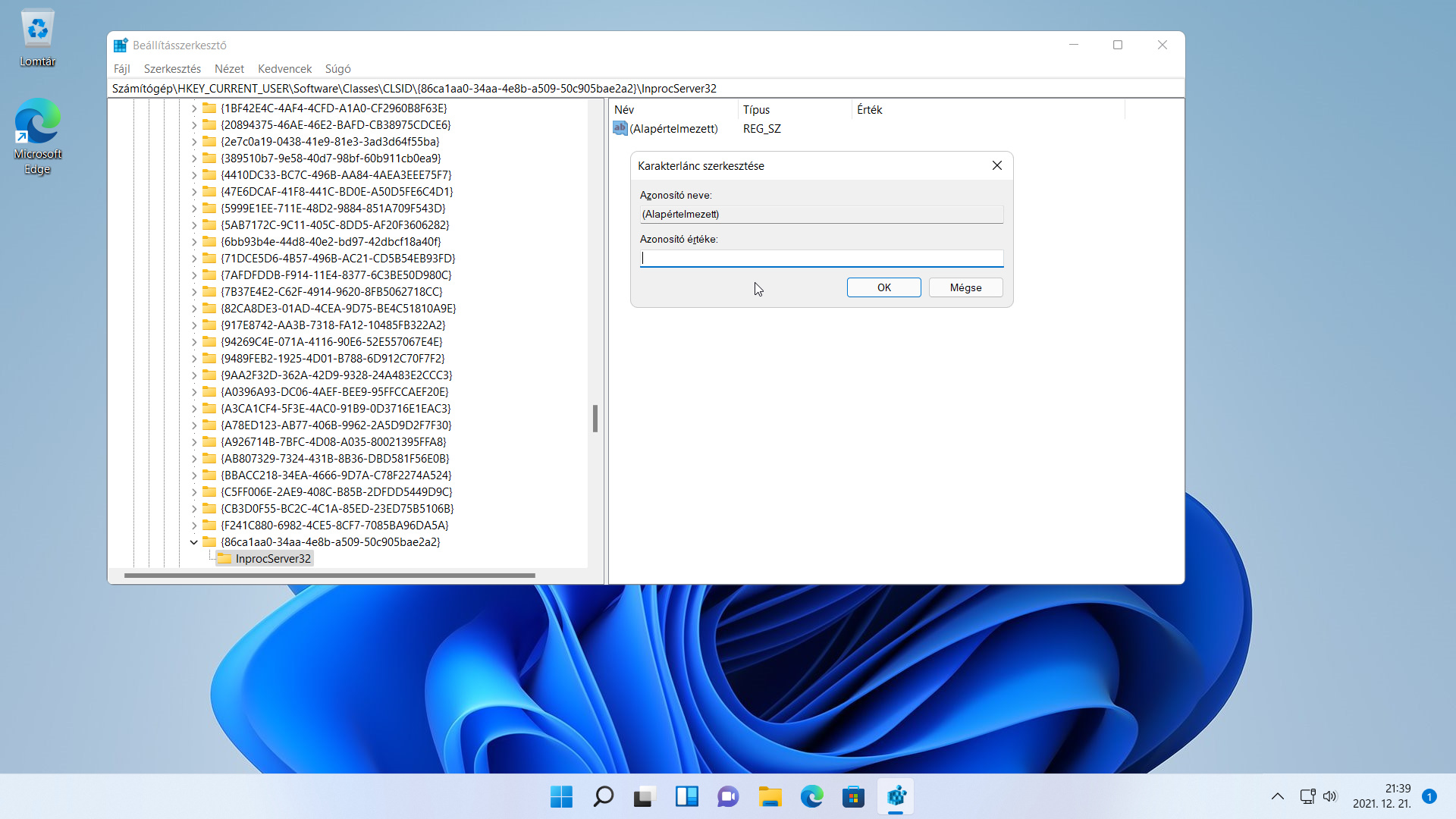The image size is (1456, 819).
Task: Launch File Explorer from the taskbar
Action: pos(770,797)
